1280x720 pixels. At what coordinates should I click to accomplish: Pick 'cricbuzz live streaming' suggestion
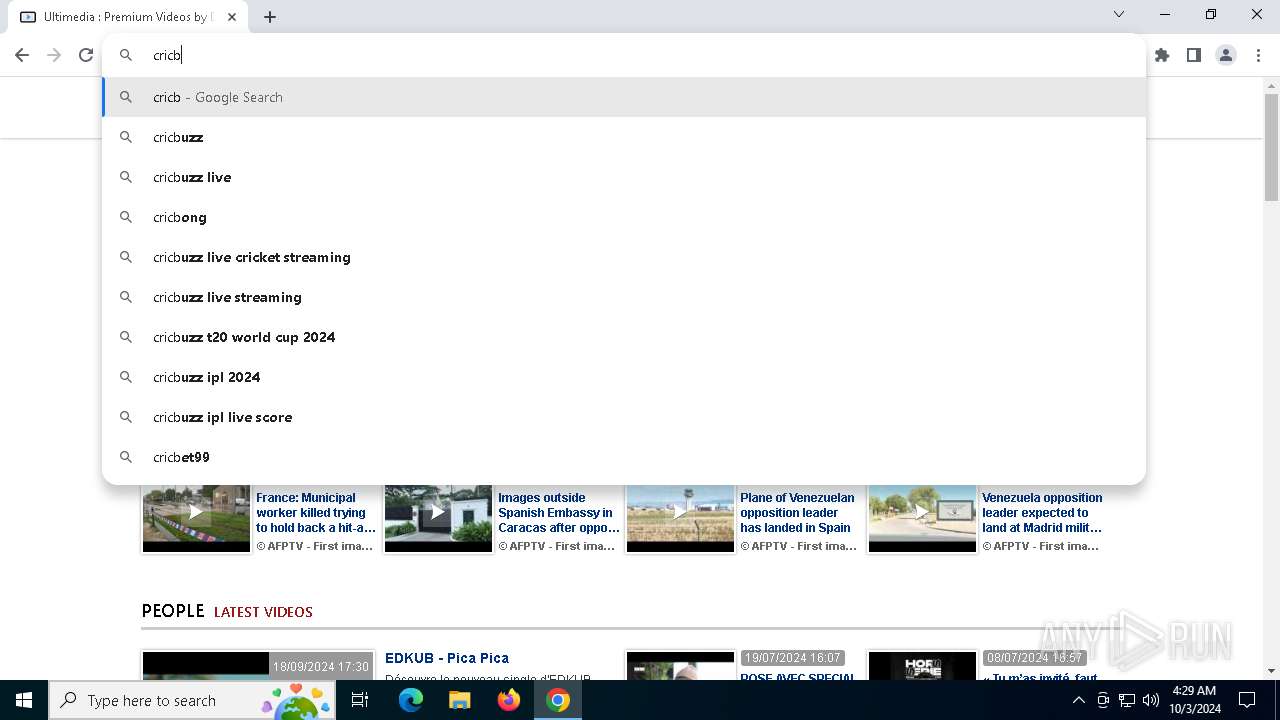[x=624, y=297]
